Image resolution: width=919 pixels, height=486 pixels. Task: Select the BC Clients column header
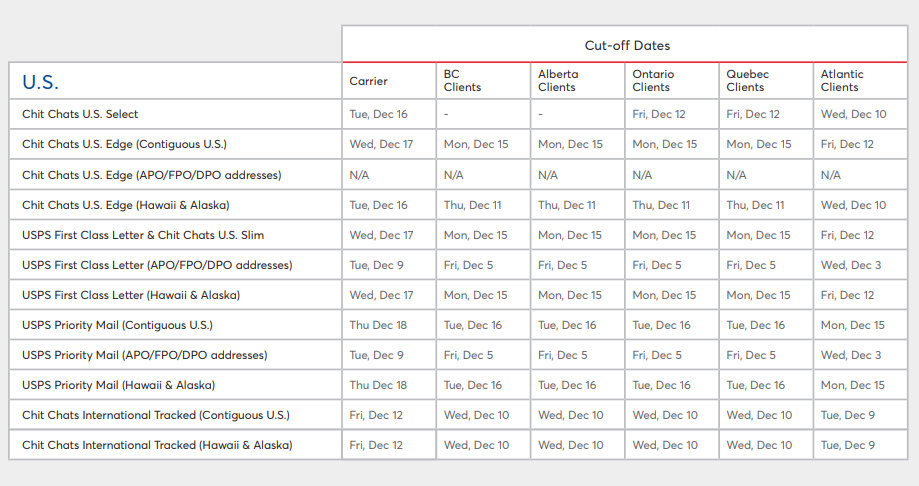462,81
